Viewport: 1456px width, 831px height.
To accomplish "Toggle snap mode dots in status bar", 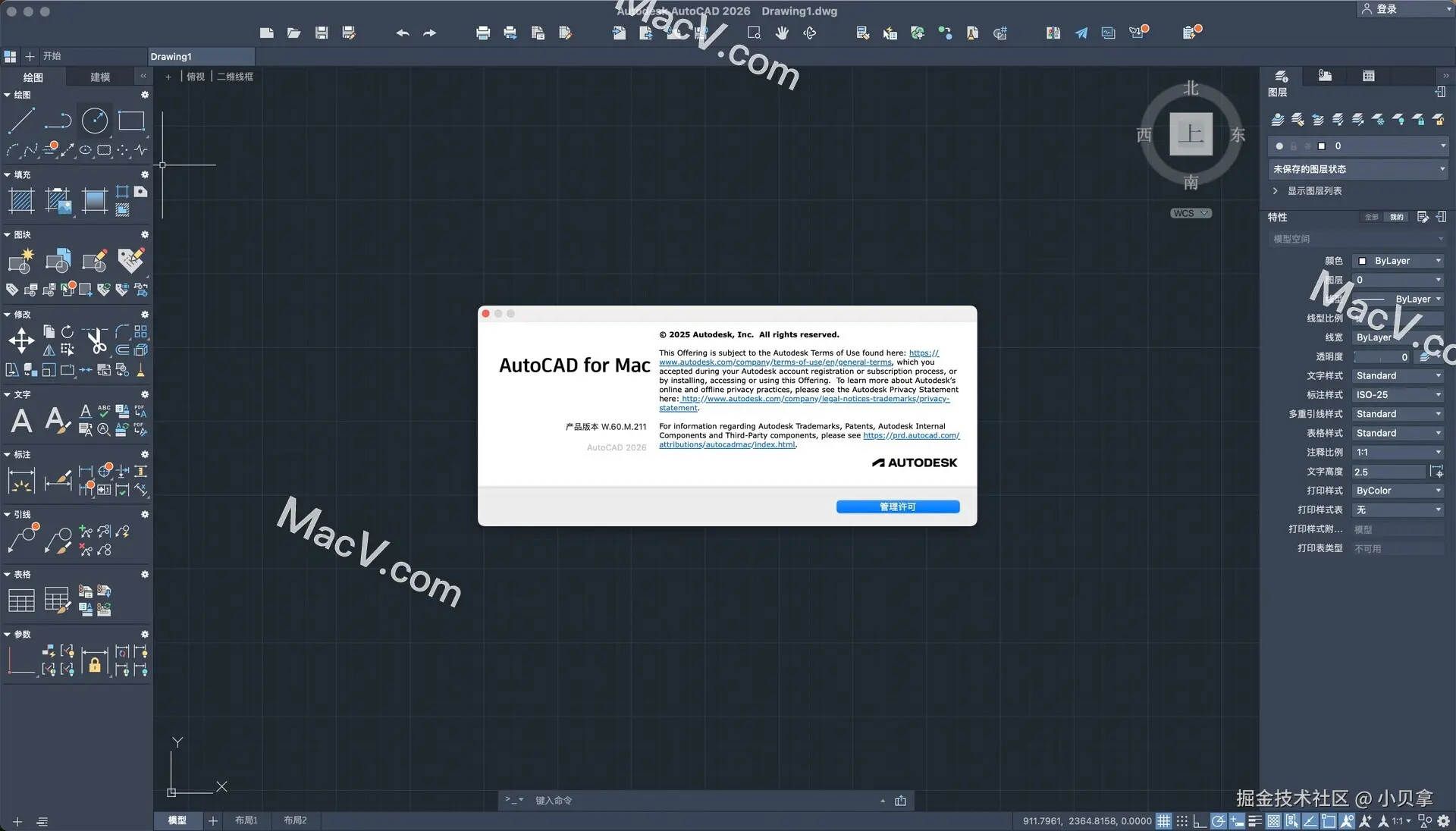I will coord(1181,821).
